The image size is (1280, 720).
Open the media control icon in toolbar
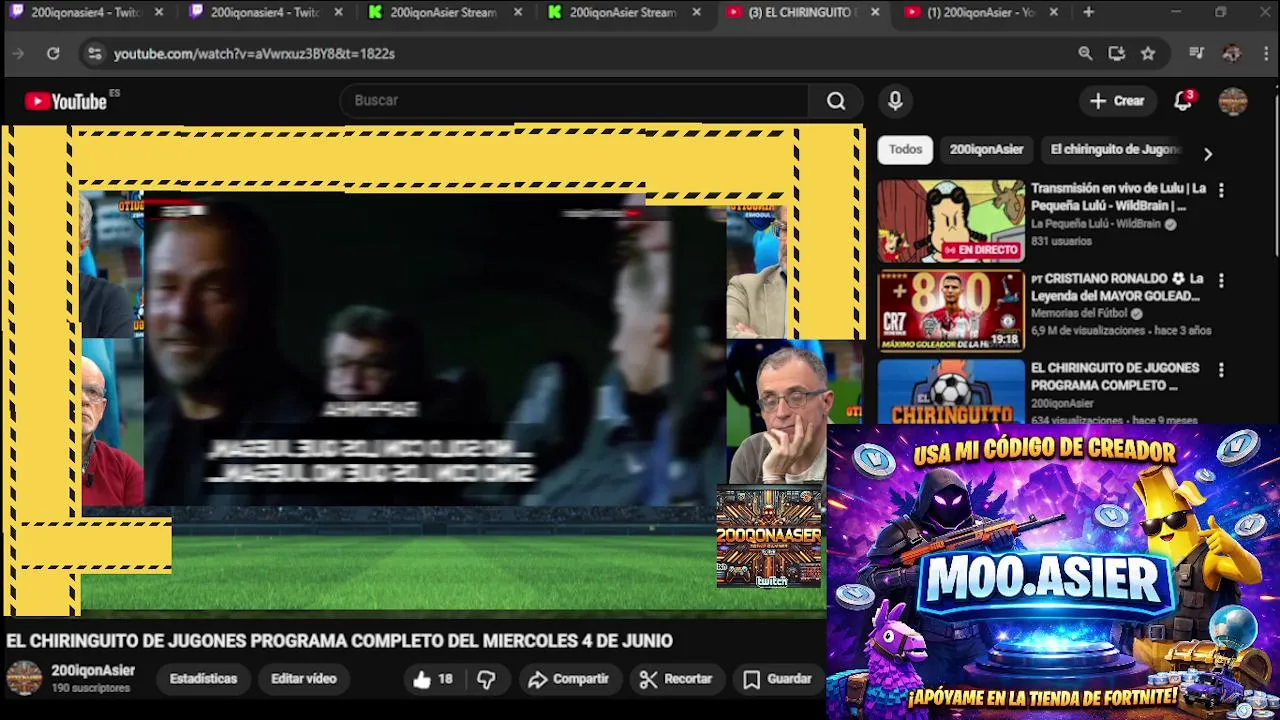tap(1197, 54)
